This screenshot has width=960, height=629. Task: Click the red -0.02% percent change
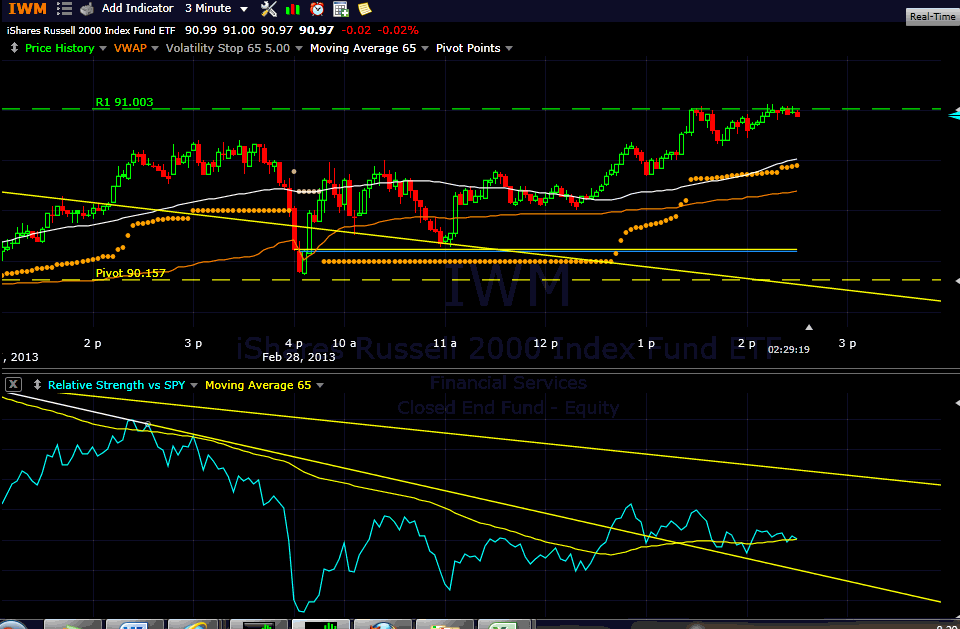pyautogui.click(x=397, y=30)
